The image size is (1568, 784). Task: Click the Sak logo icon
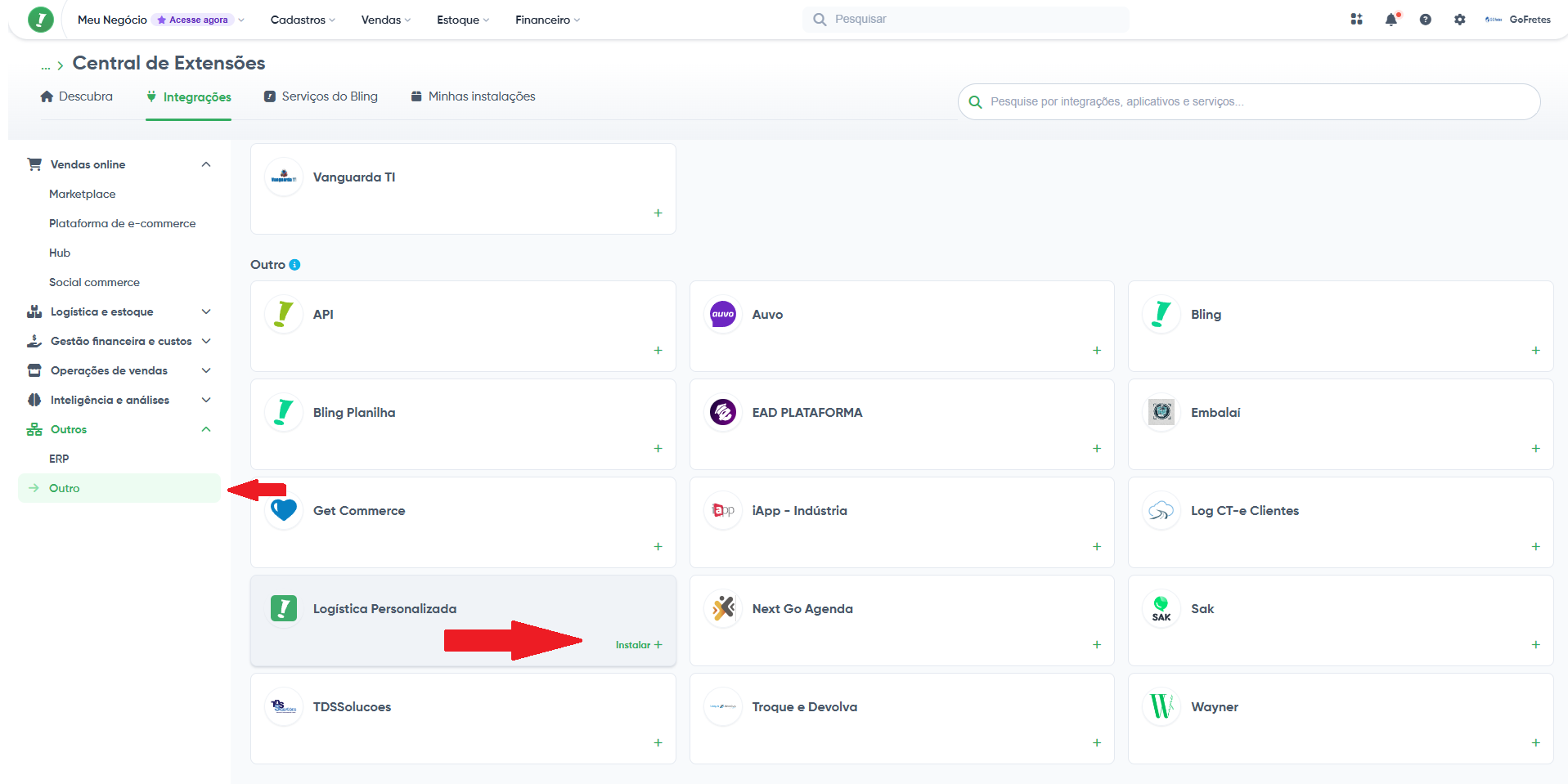tap(1161, 608)
